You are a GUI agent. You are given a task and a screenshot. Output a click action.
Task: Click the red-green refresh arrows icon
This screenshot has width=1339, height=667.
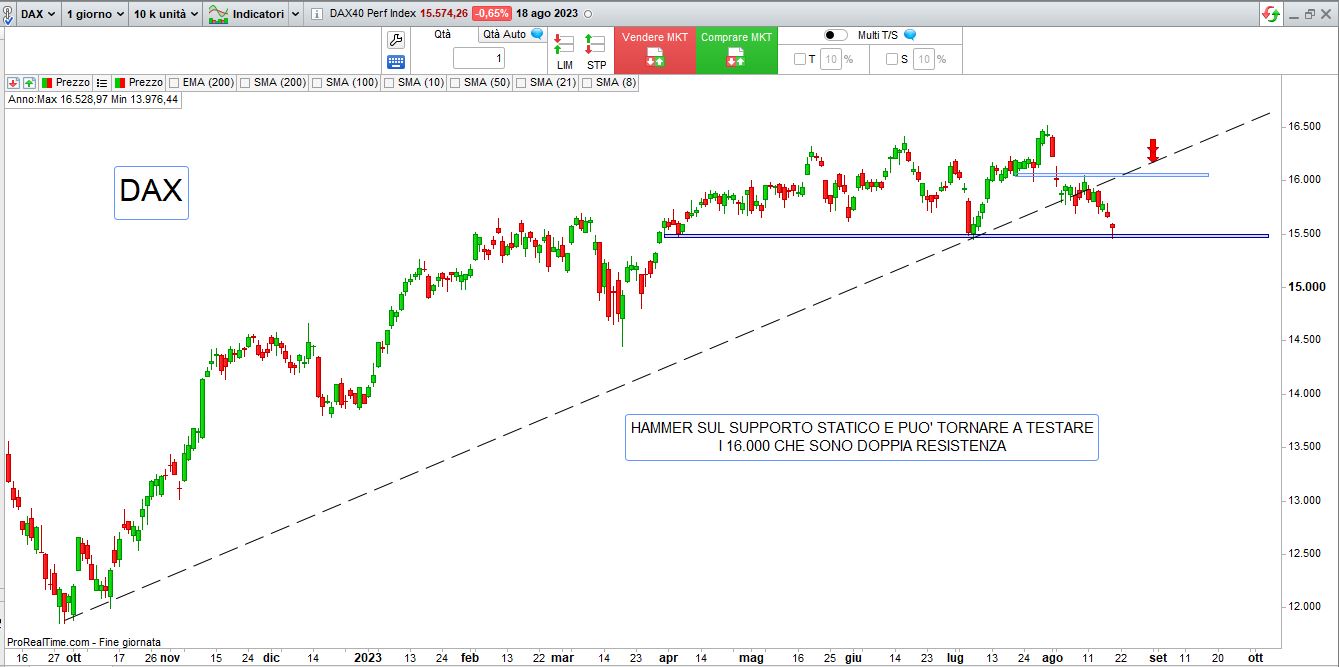(1271, 14)
